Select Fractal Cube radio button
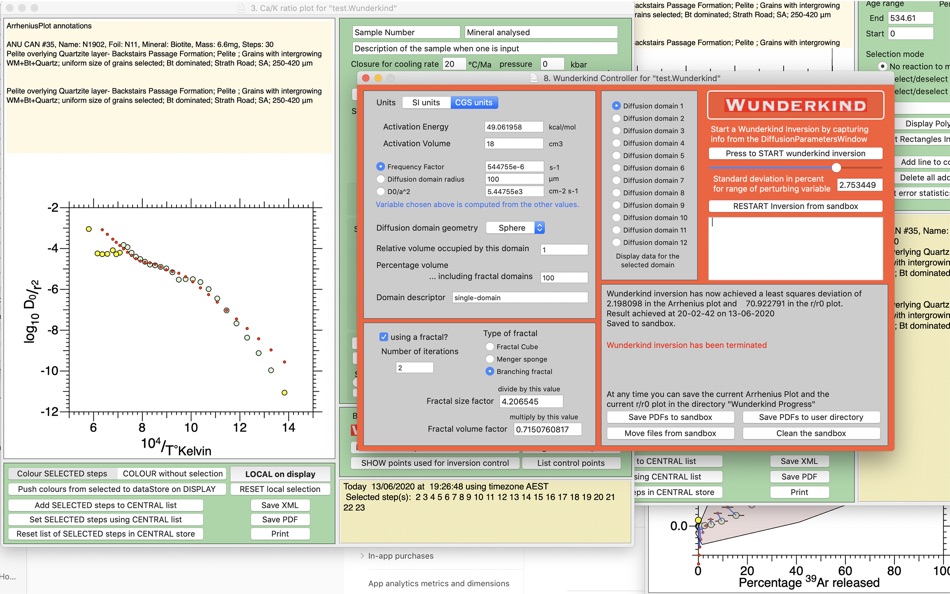 pos(490,347)
